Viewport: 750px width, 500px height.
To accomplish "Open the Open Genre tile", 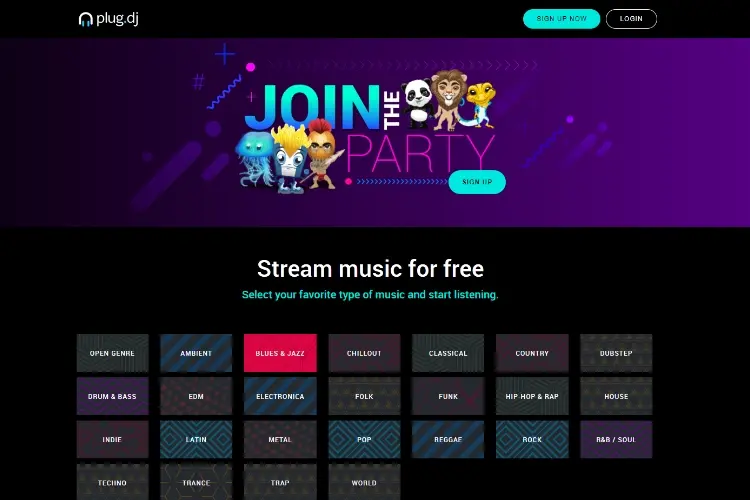I will pos(112,353).
